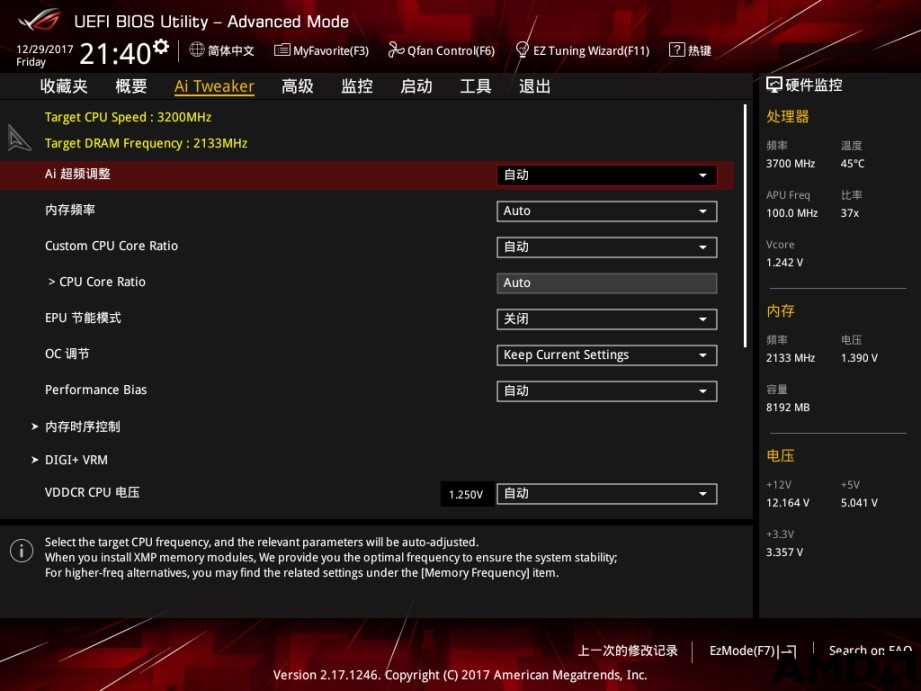Click the 45°C temperature value
This screenshot has width=921, height=691.
tap(852, 164)
